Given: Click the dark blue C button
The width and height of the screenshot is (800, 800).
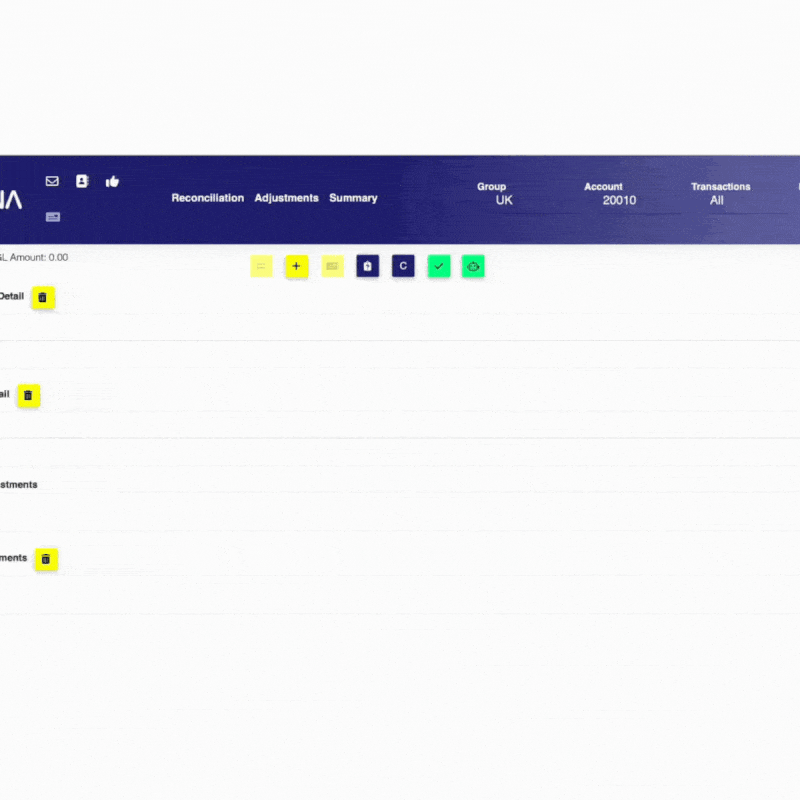Looking at the screenshot, I should pyautogui.click(x=403, y=266).
